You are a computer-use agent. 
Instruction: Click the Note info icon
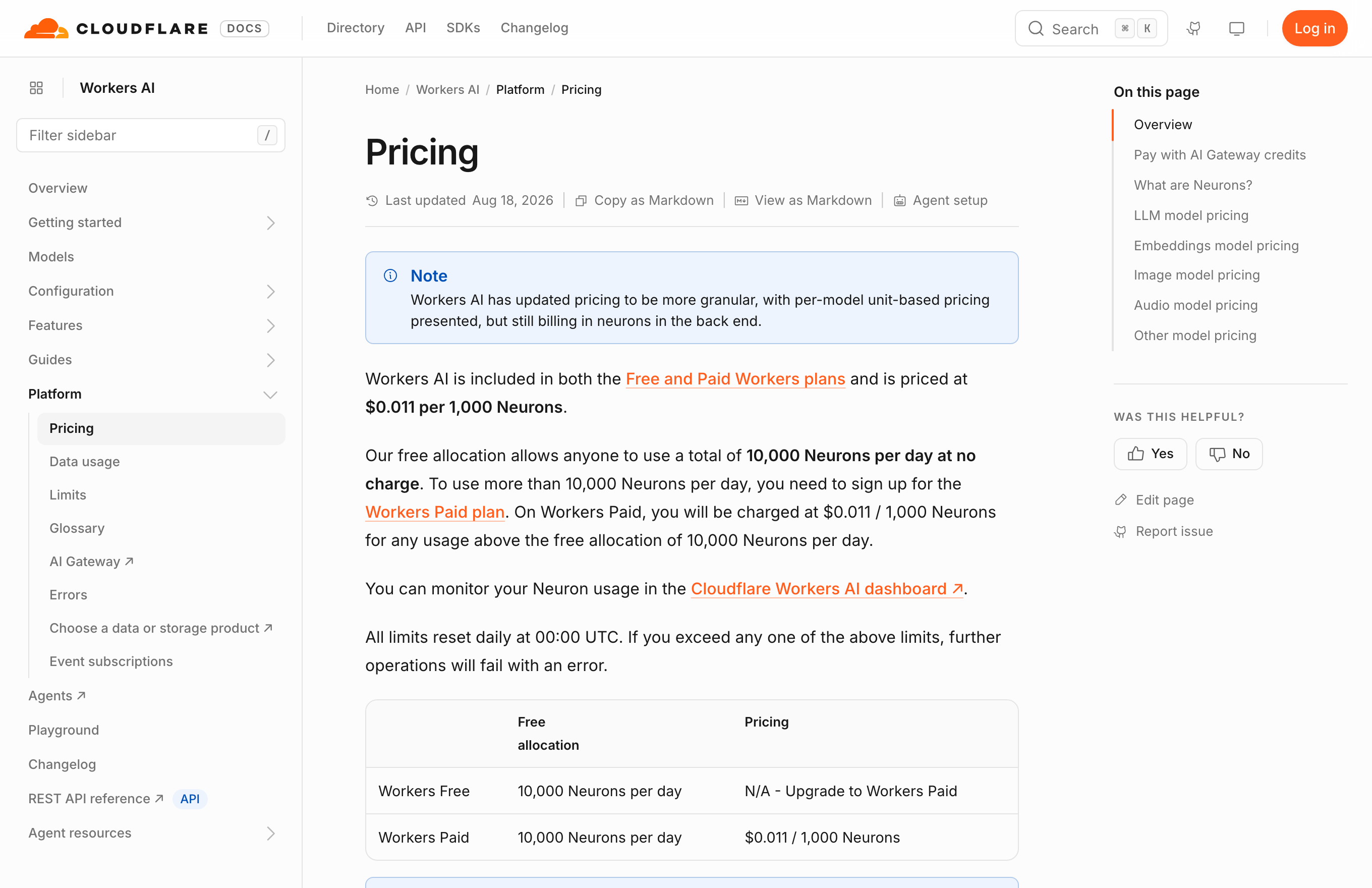[x=390, y=275]
